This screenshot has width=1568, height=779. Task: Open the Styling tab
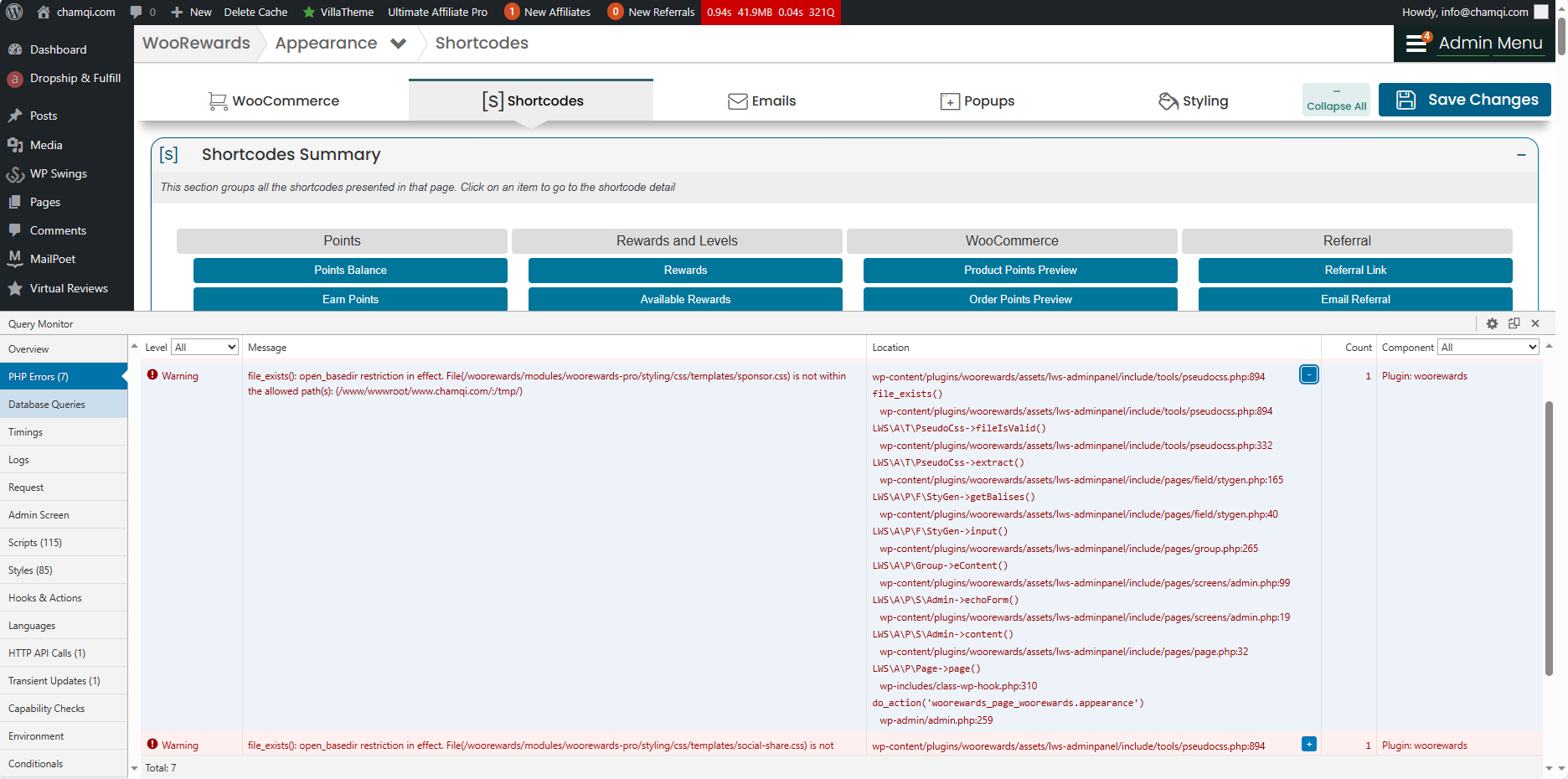pos(1193,101)
